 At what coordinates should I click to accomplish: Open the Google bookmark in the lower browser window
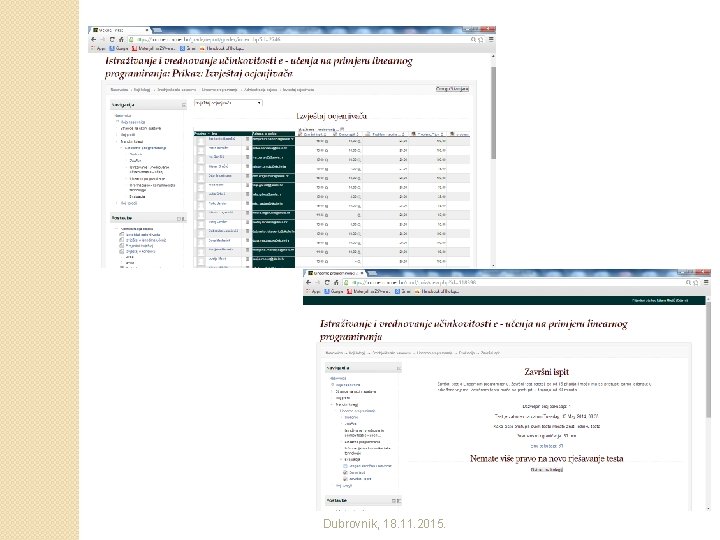(334, 291)
